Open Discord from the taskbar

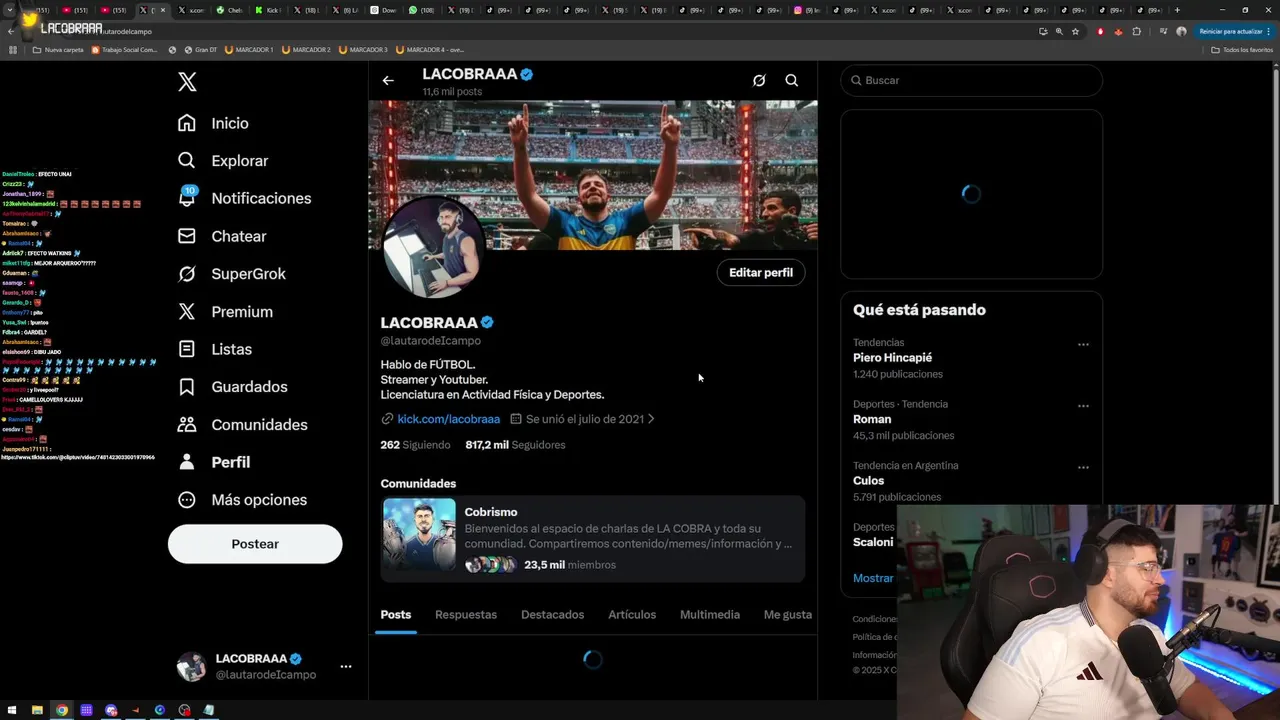[111, 710]
